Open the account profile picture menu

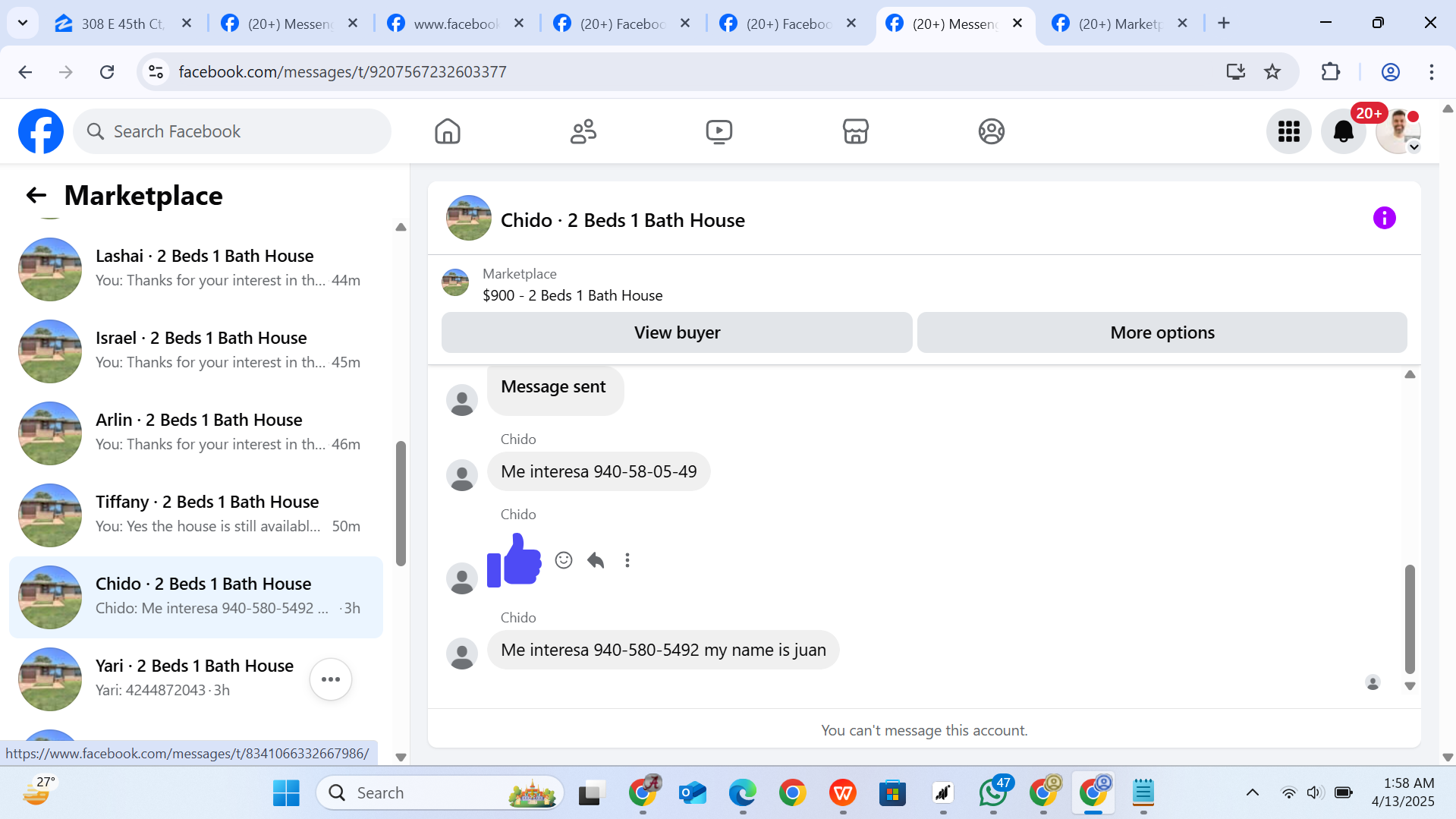click(1398, 131)
